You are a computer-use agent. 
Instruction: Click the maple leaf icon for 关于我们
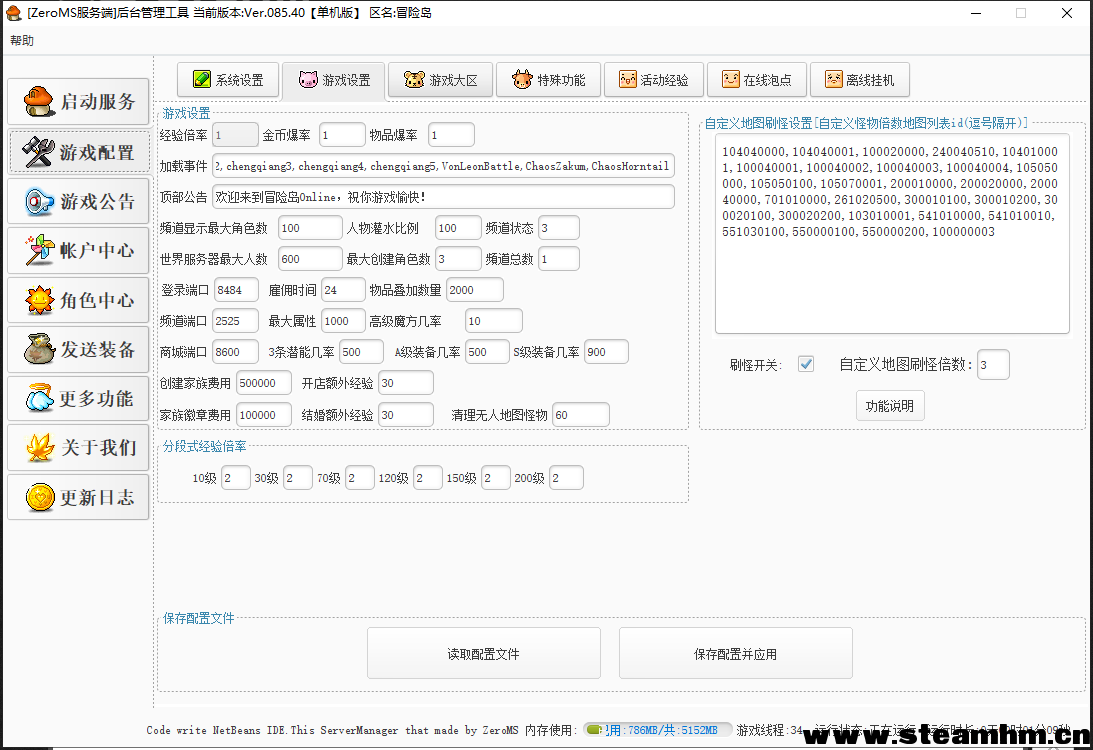[38, 447]
